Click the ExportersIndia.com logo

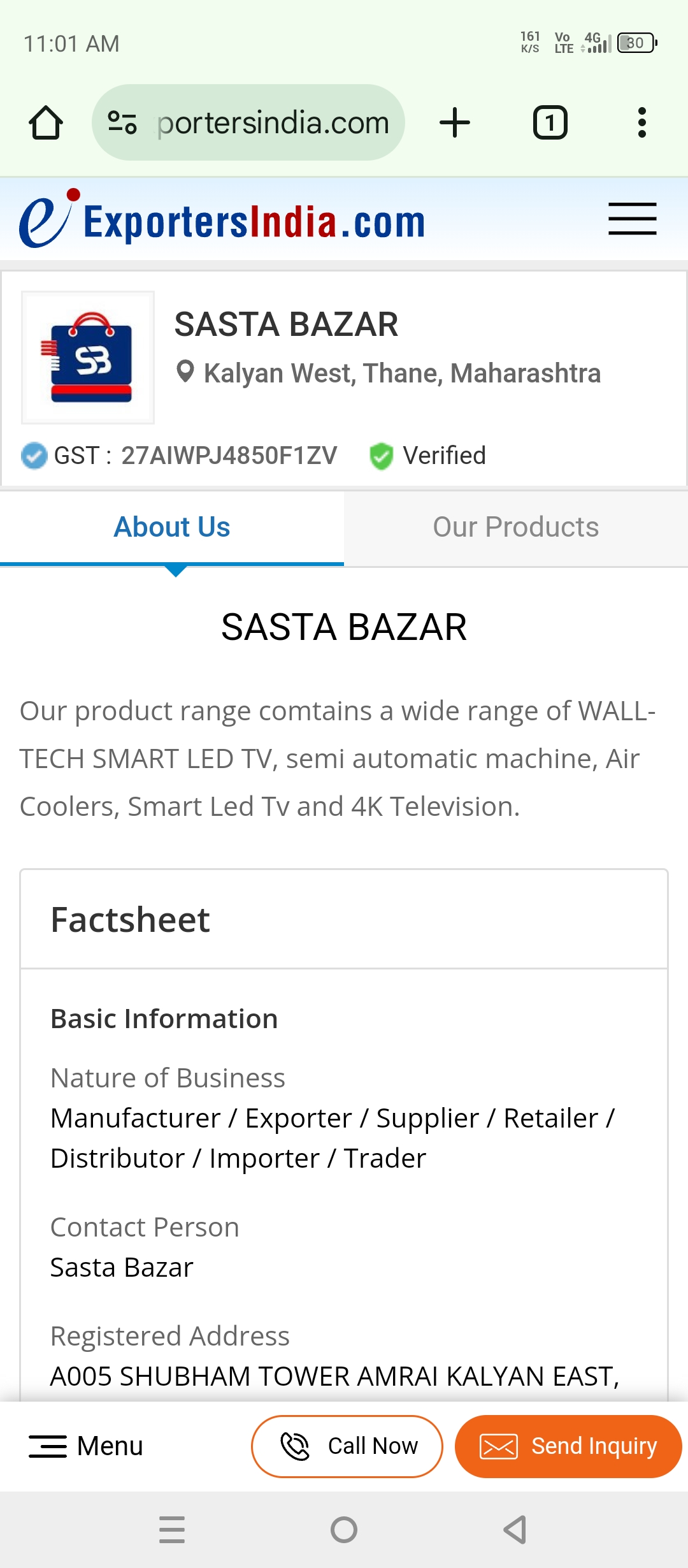point(223,220)
